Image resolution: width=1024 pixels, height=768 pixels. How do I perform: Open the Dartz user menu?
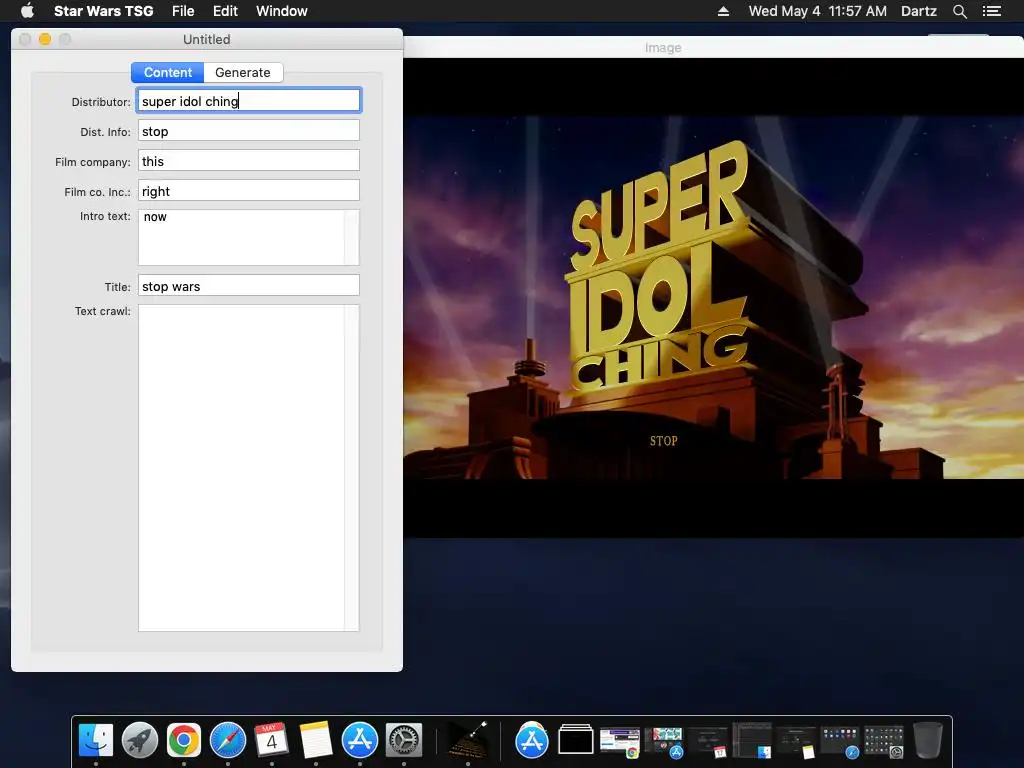click(x=919, y=11)
